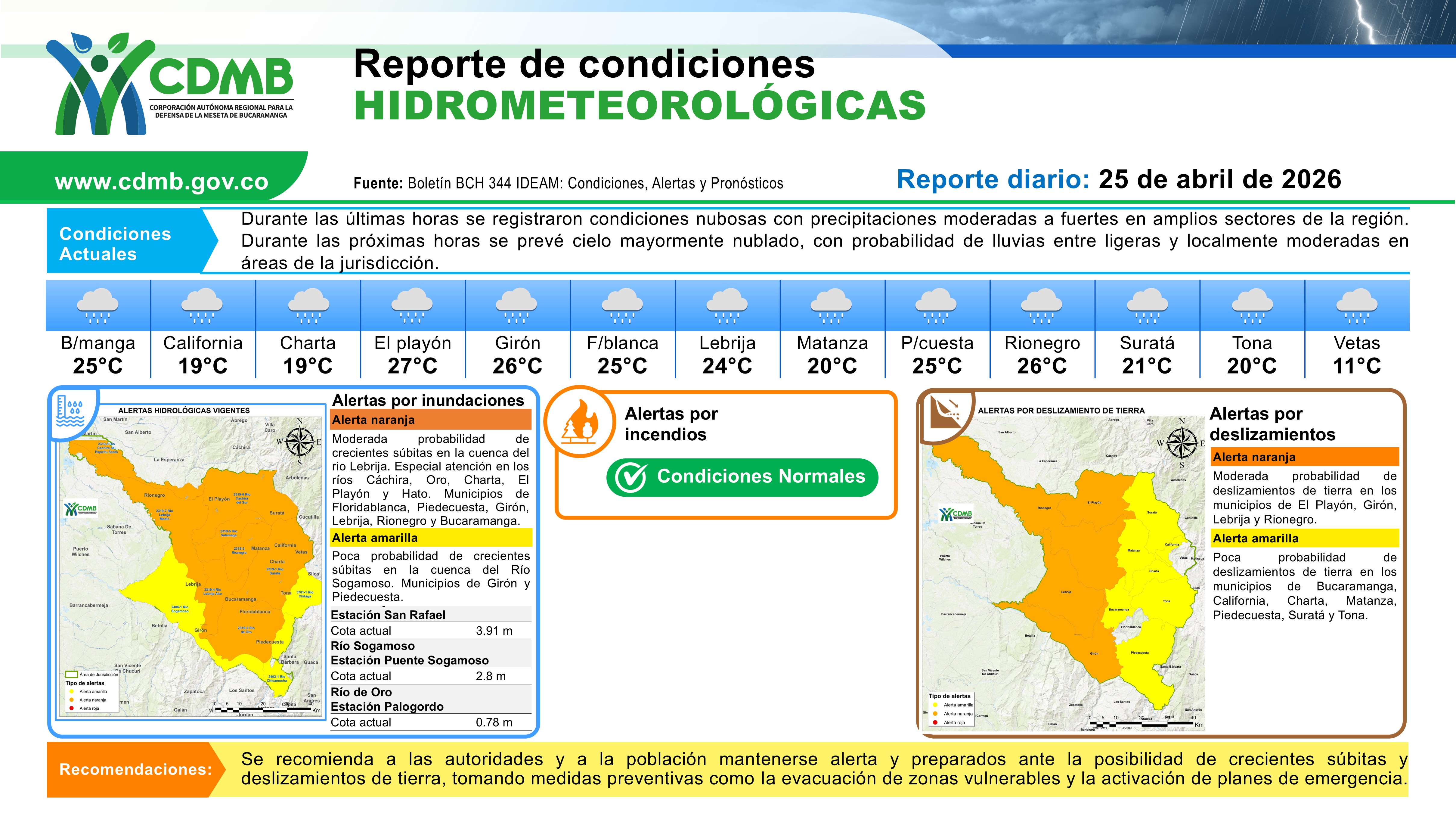This screenshot has width=1456, height=819.
Task: Click the Lebrija temperature reading 24°C
Action: (727, 366)
